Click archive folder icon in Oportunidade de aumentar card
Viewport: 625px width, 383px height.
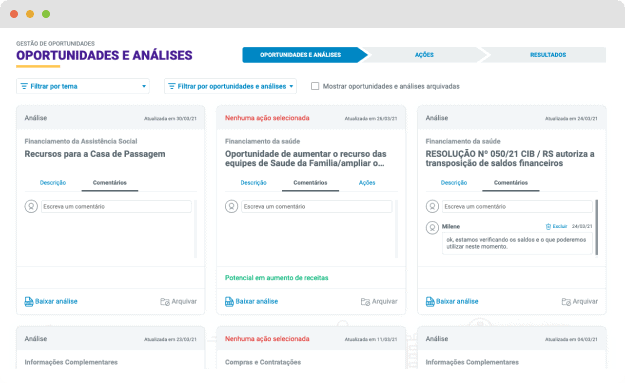(x=365, y=302)
